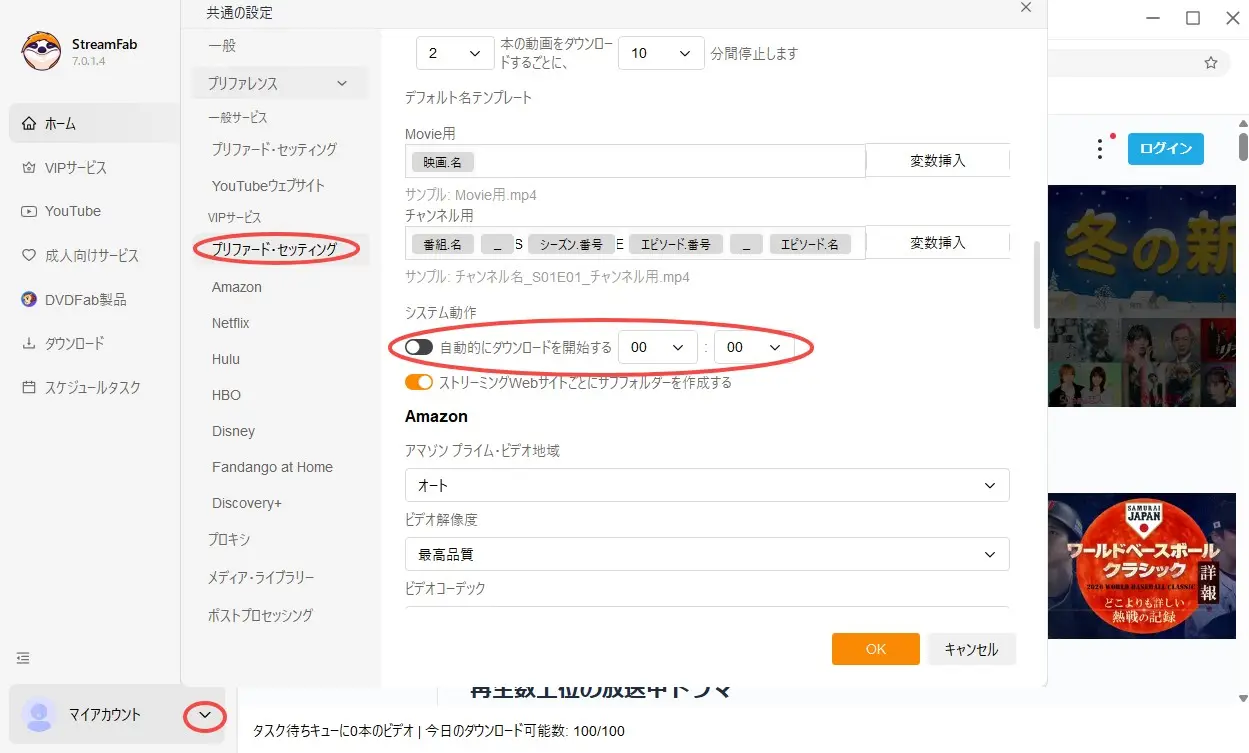Image resolution: width=1249 pixels, height=753 pixels.
Task: Click the World Baseball Classic banner
Action: [x=1142, y=566]
